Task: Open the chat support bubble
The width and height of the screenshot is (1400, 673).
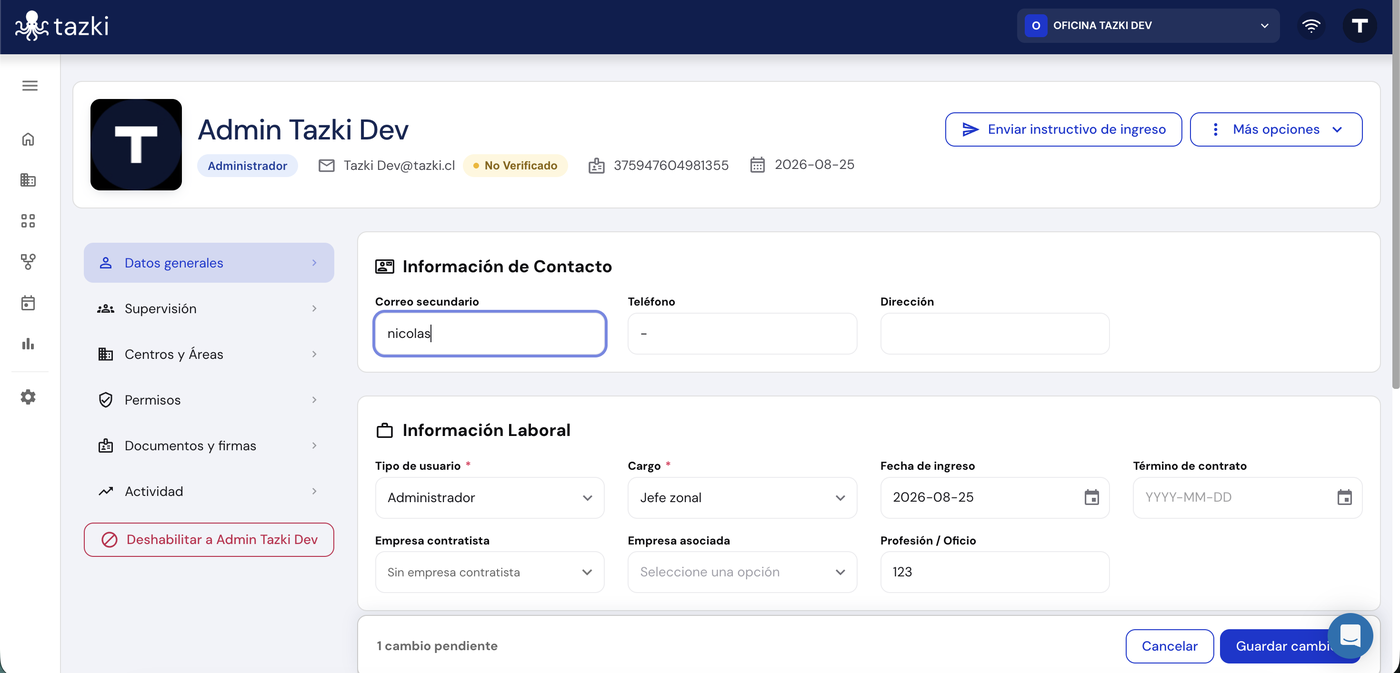Action: (1350, 636)
